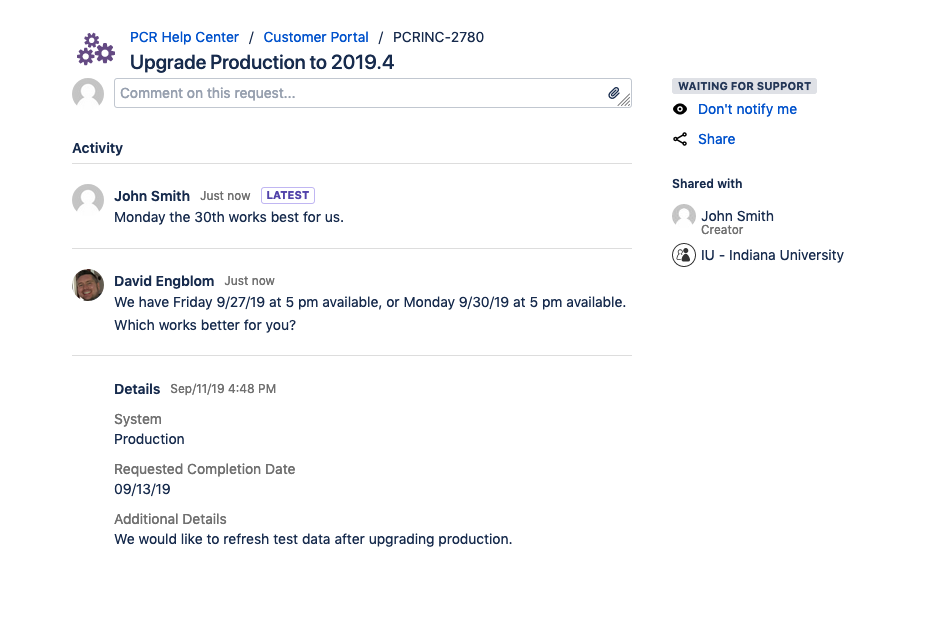Screen dimensions: 937x621
Task: Open the Share link
Action: pyautogui.click(x=716, y=139)
